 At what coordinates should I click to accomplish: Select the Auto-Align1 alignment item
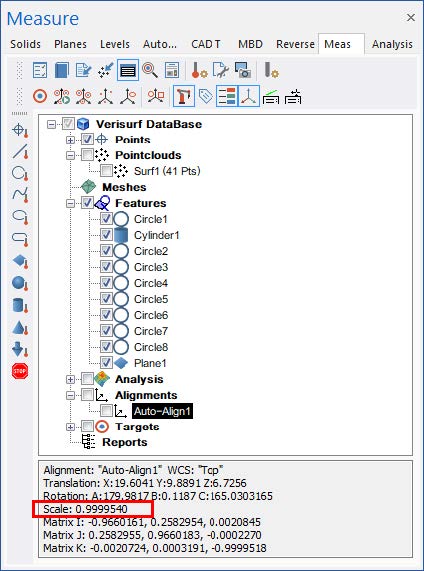point(162,411)
